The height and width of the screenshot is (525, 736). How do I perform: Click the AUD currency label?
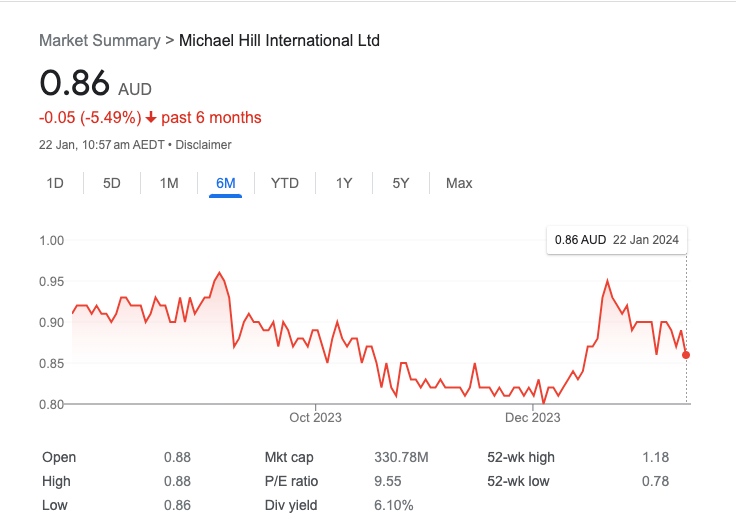(135, 89)
